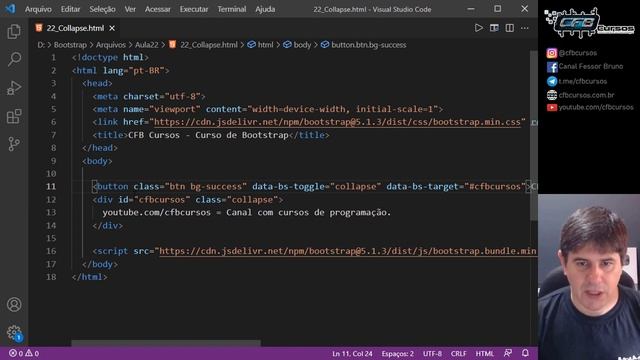Expand 22_Collapse.html breadcrumb item
Screen dimensions: 640x360
[209, 45]
